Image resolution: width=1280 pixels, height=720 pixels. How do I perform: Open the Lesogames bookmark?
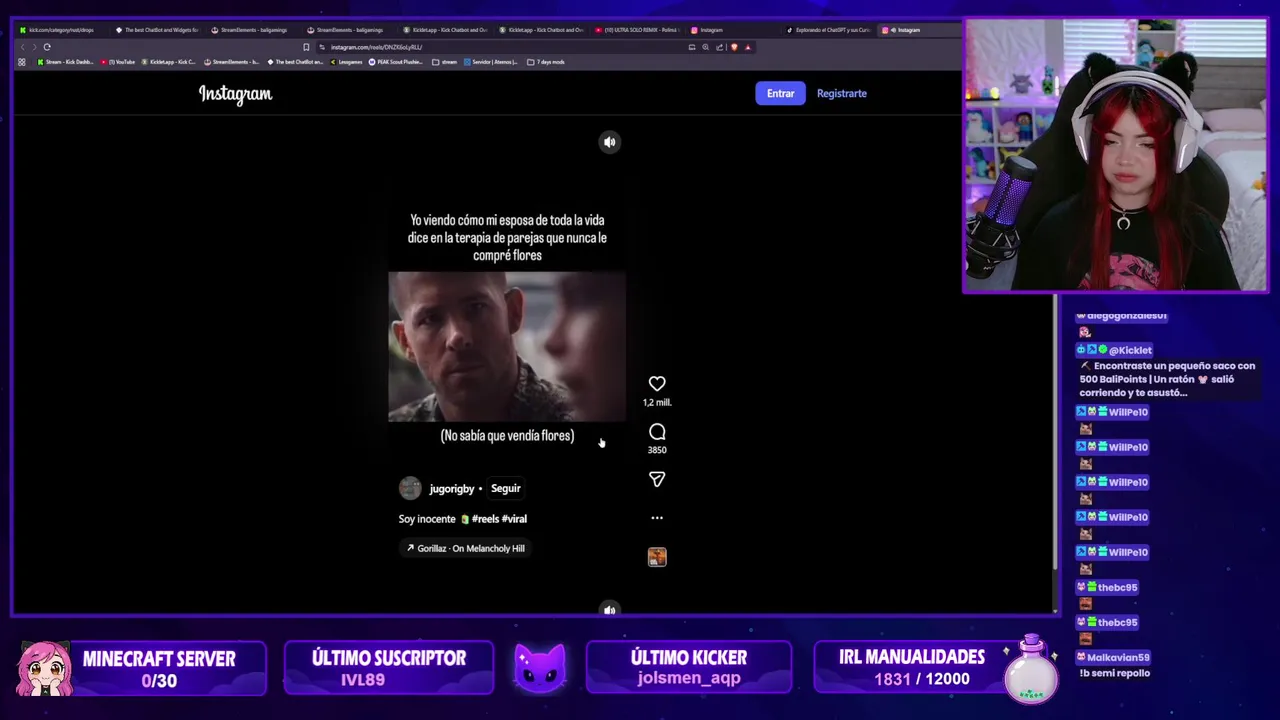346,62
